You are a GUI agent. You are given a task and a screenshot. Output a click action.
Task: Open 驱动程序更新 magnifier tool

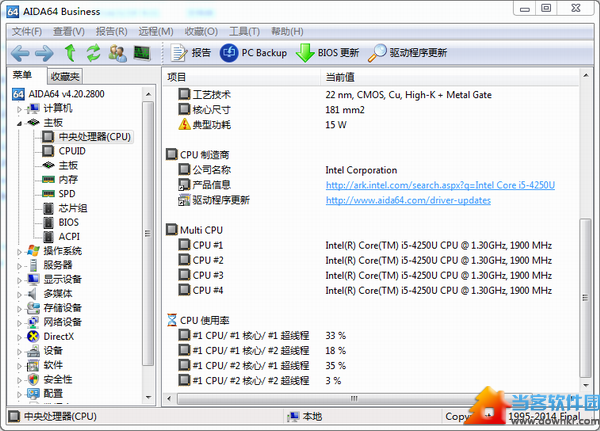(407, 53)
